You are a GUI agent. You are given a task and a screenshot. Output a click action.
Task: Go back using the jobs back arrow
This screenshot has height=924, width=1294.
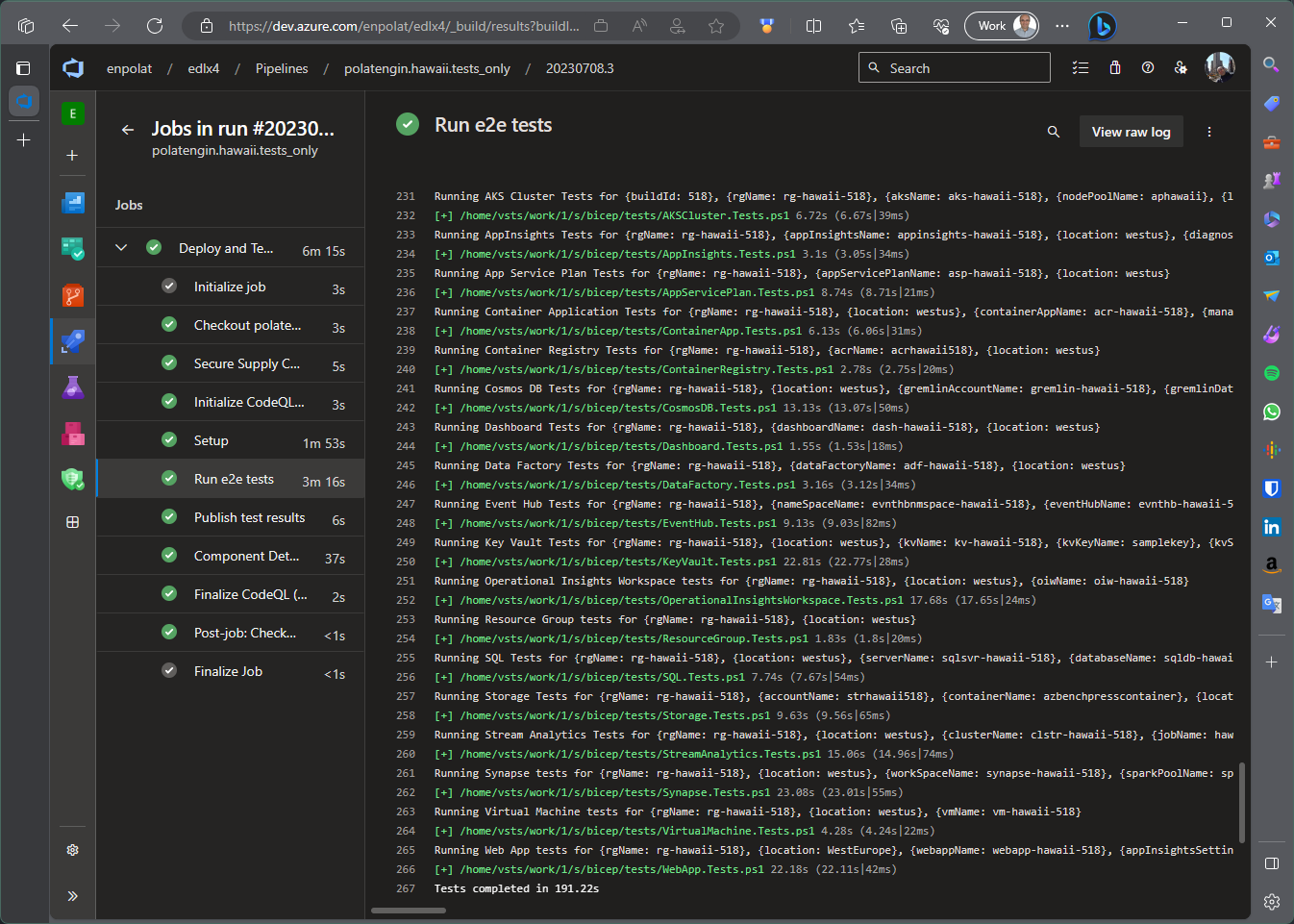[128, 129]
